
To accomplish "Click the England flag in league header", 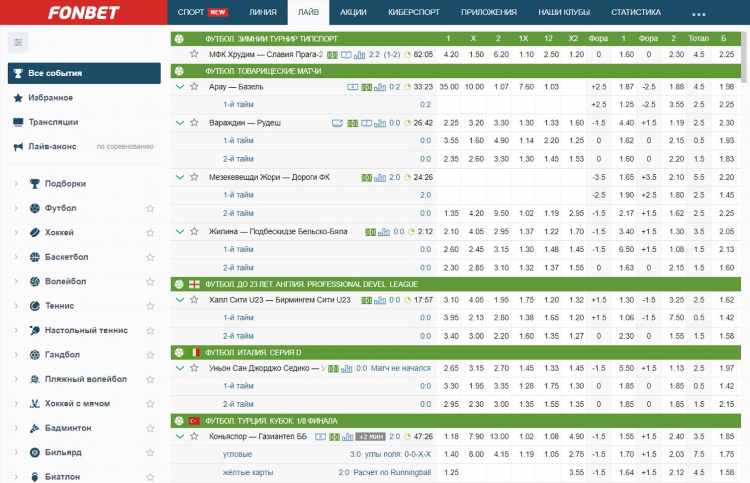I will 194,284.
